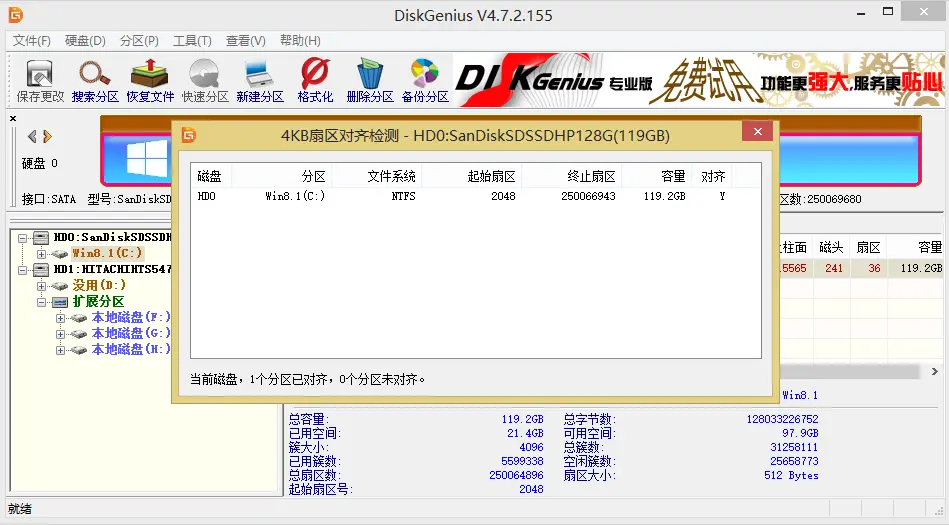Select the 搜索分区 search partition tool
Screen dimensions: 949x525
click(x=95, y=81)
